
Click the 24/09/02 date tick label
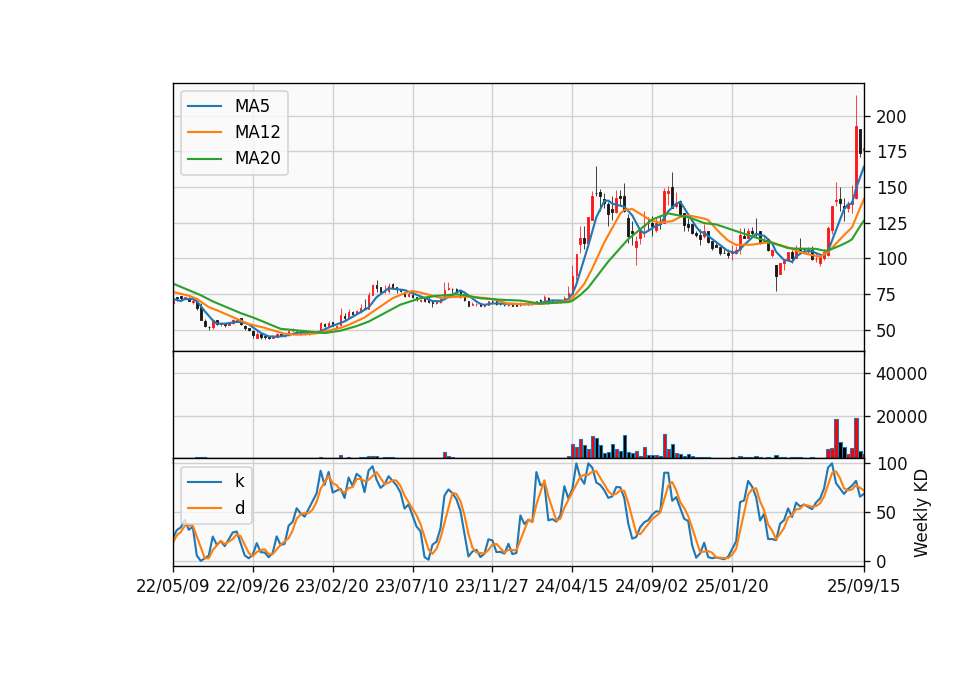[651, 586]
